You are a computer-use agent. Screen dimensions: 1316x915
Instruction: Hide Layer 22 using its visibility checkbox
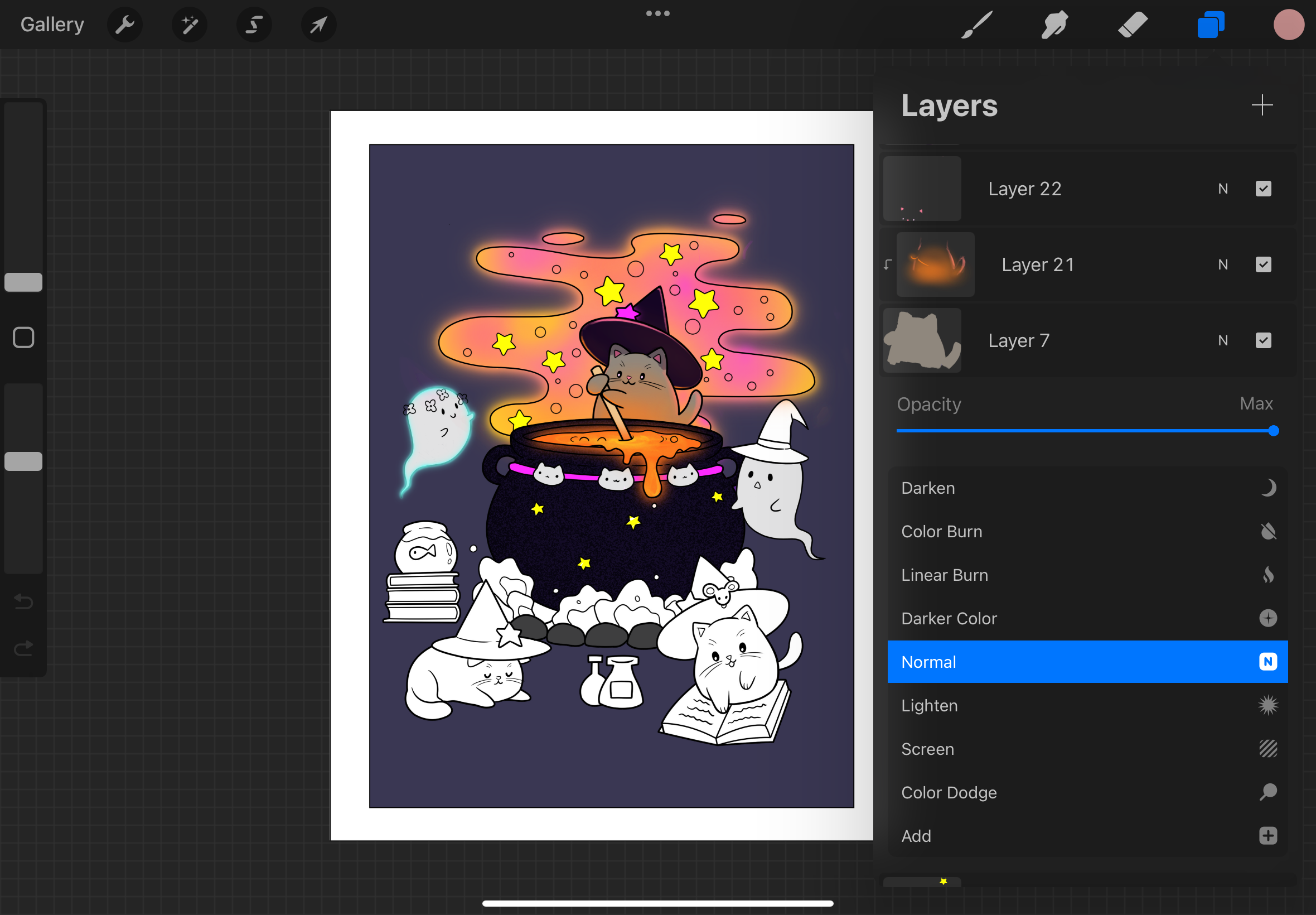(x=1262, y=189)
